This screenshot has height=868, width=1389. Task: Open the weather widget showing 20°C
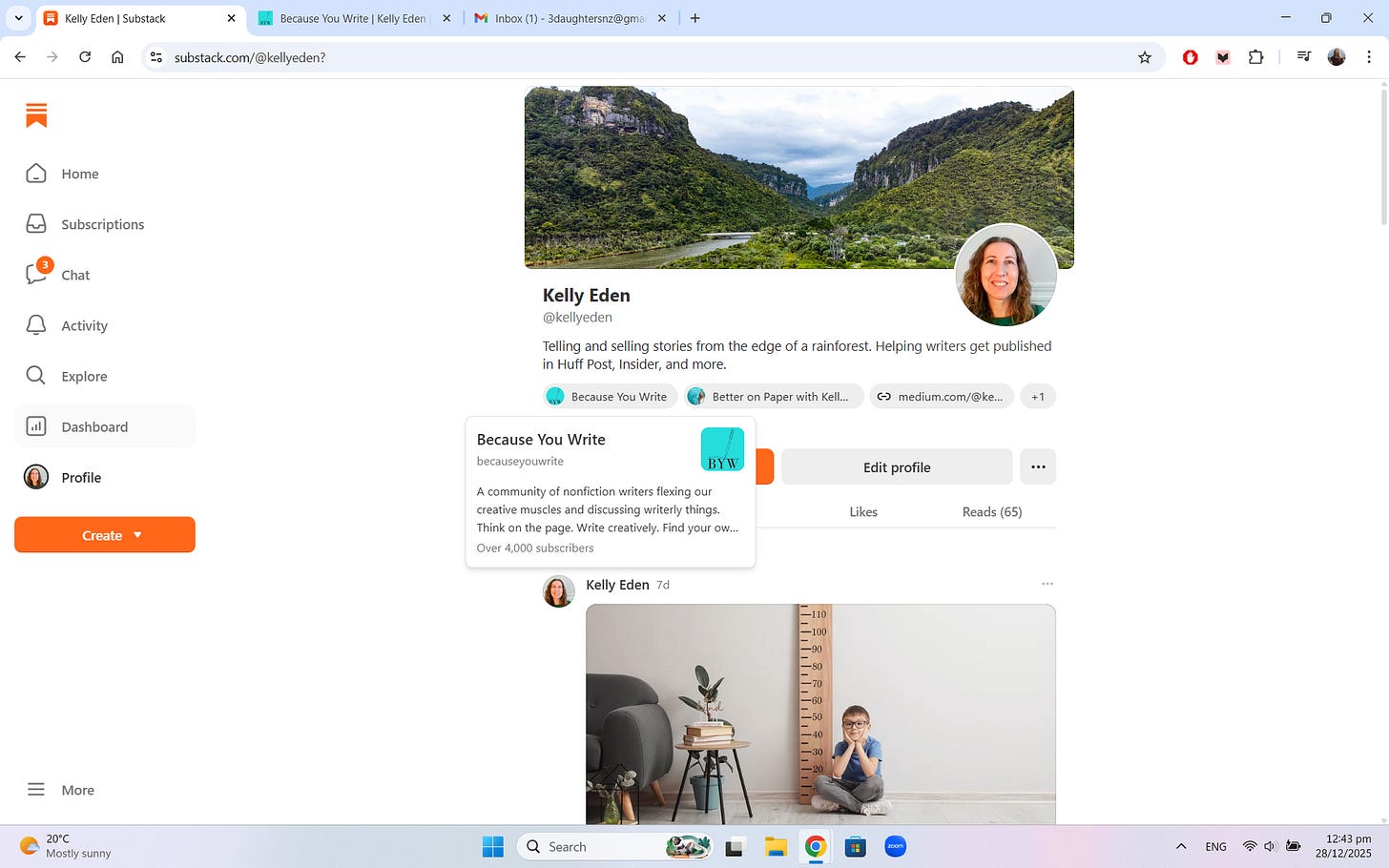click(67, 846)
